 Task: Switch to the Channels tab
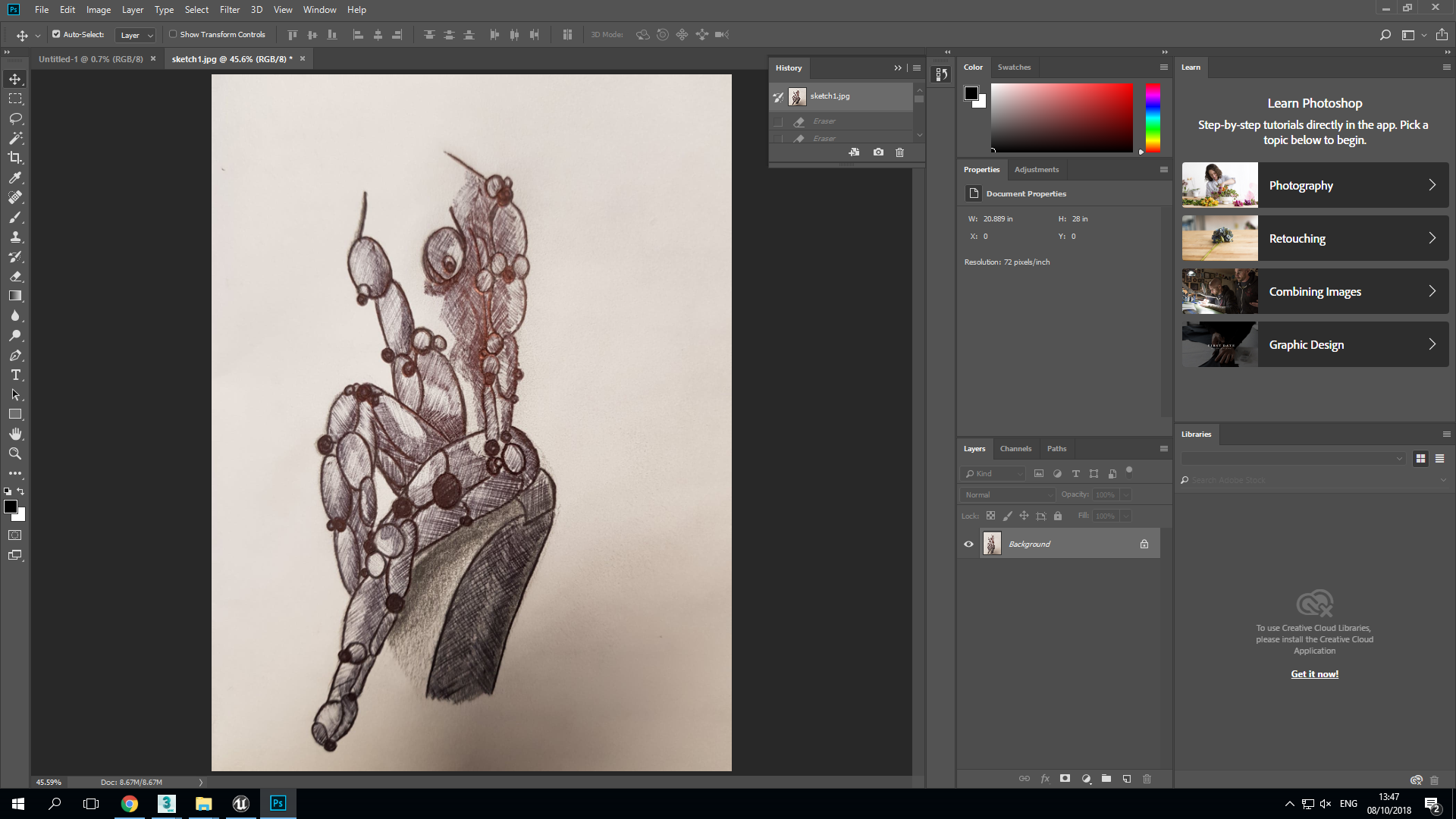tap(1015, 448)
